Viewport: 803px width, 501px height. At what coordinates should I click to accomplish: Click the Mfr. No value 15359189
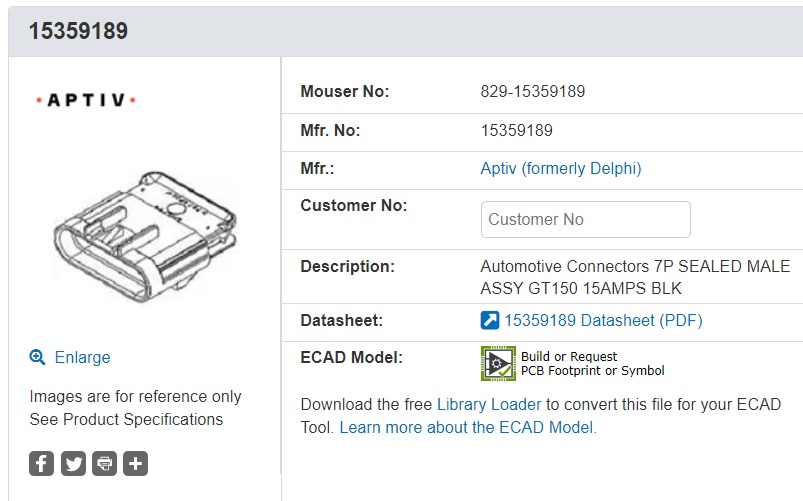517,130
